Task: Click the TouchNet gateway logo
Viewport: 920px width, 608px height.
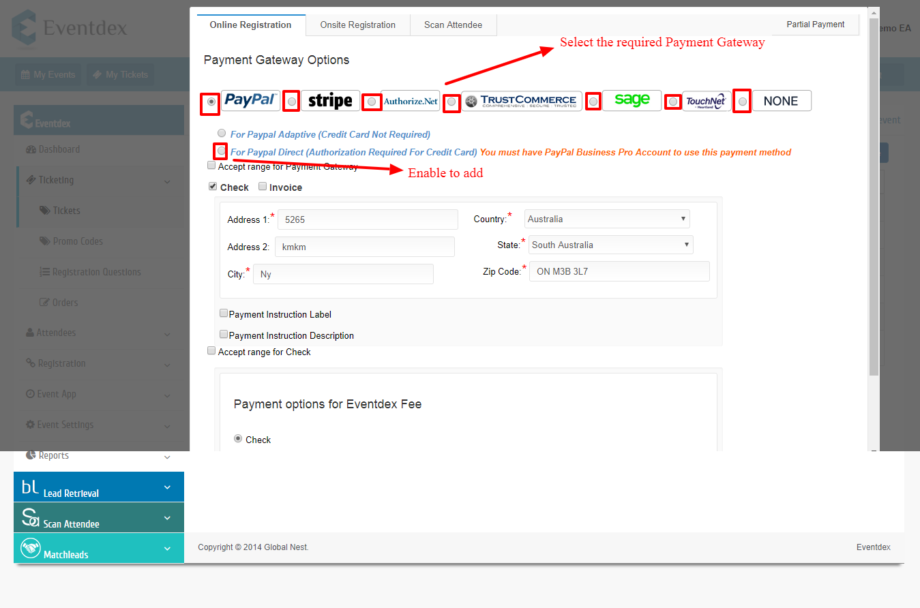Action: 706,101
